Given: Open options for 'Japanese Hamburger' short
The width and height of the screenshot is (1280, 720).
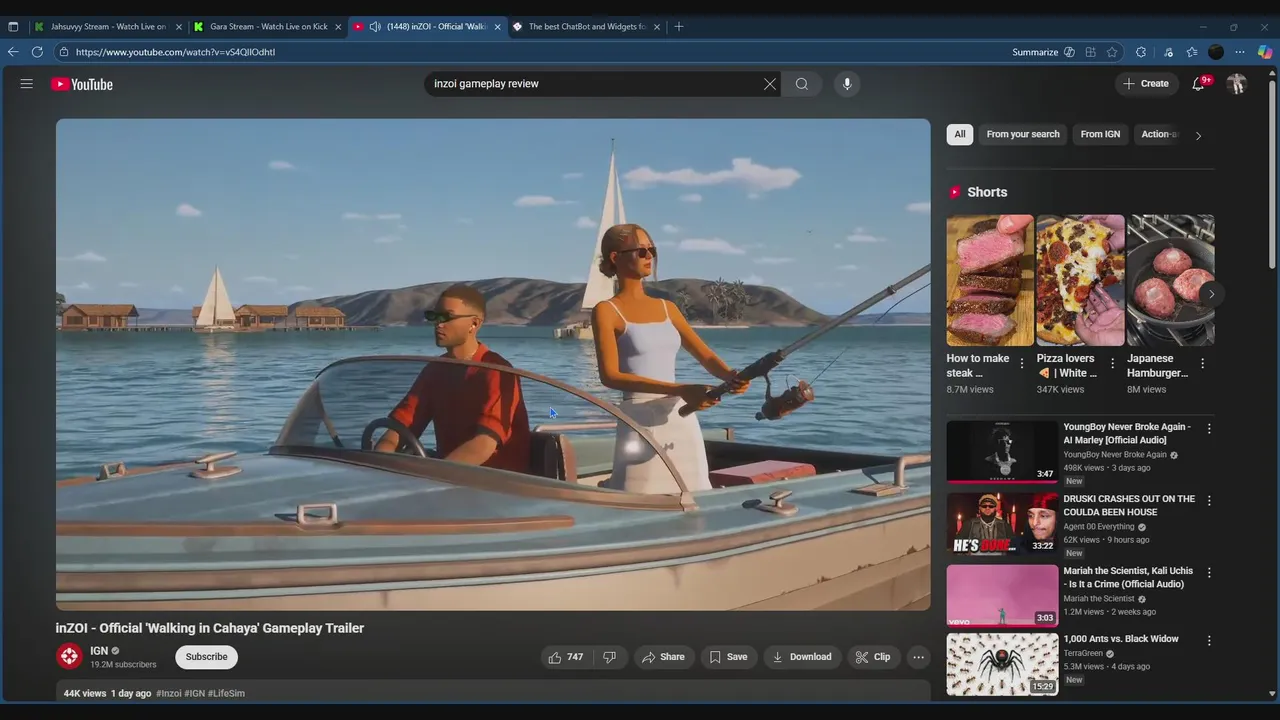Looking at the screenshot, I should click(1202, 364).
